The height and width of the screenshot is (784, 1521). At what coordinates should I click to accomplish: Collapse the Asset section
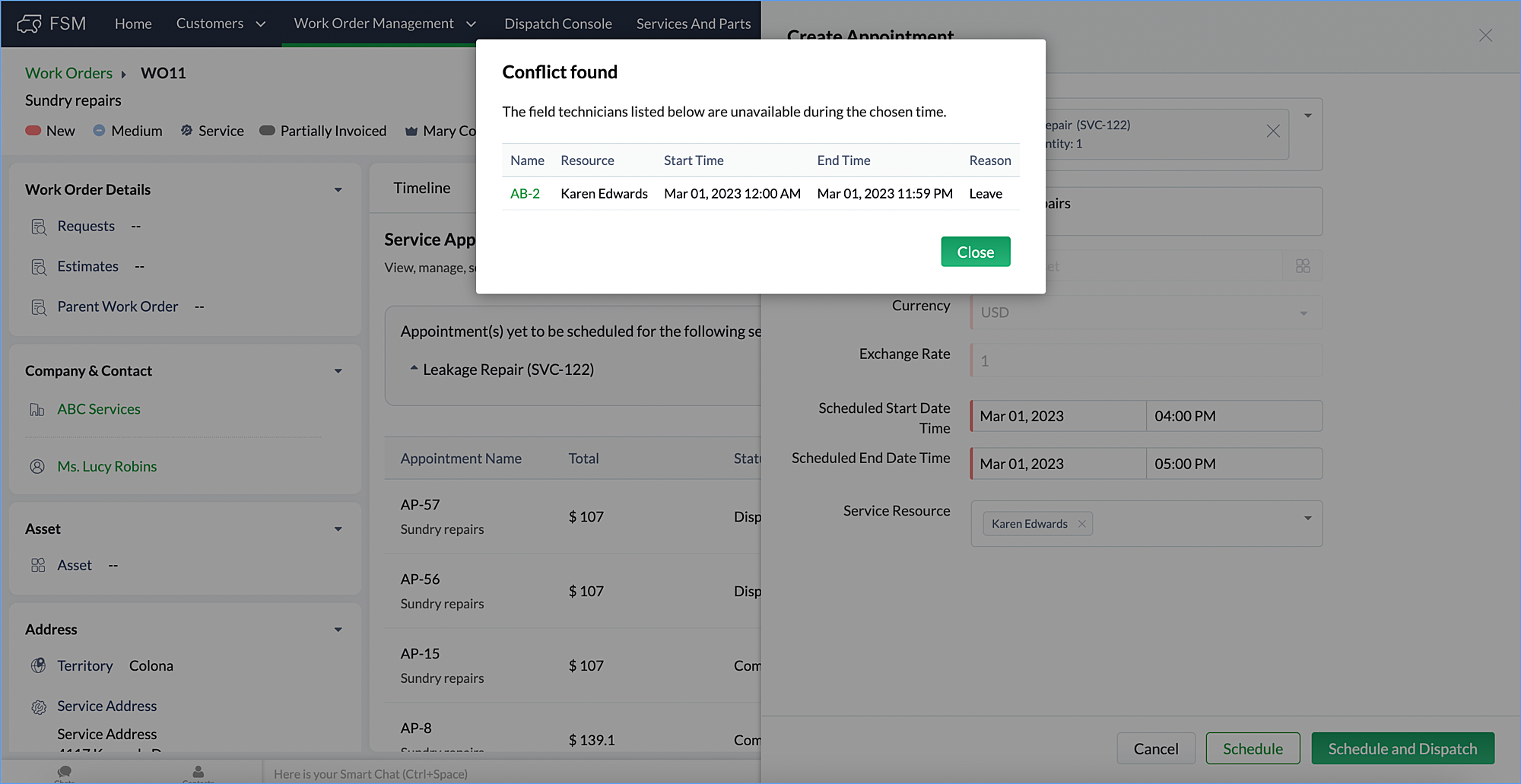coord(338,529)
